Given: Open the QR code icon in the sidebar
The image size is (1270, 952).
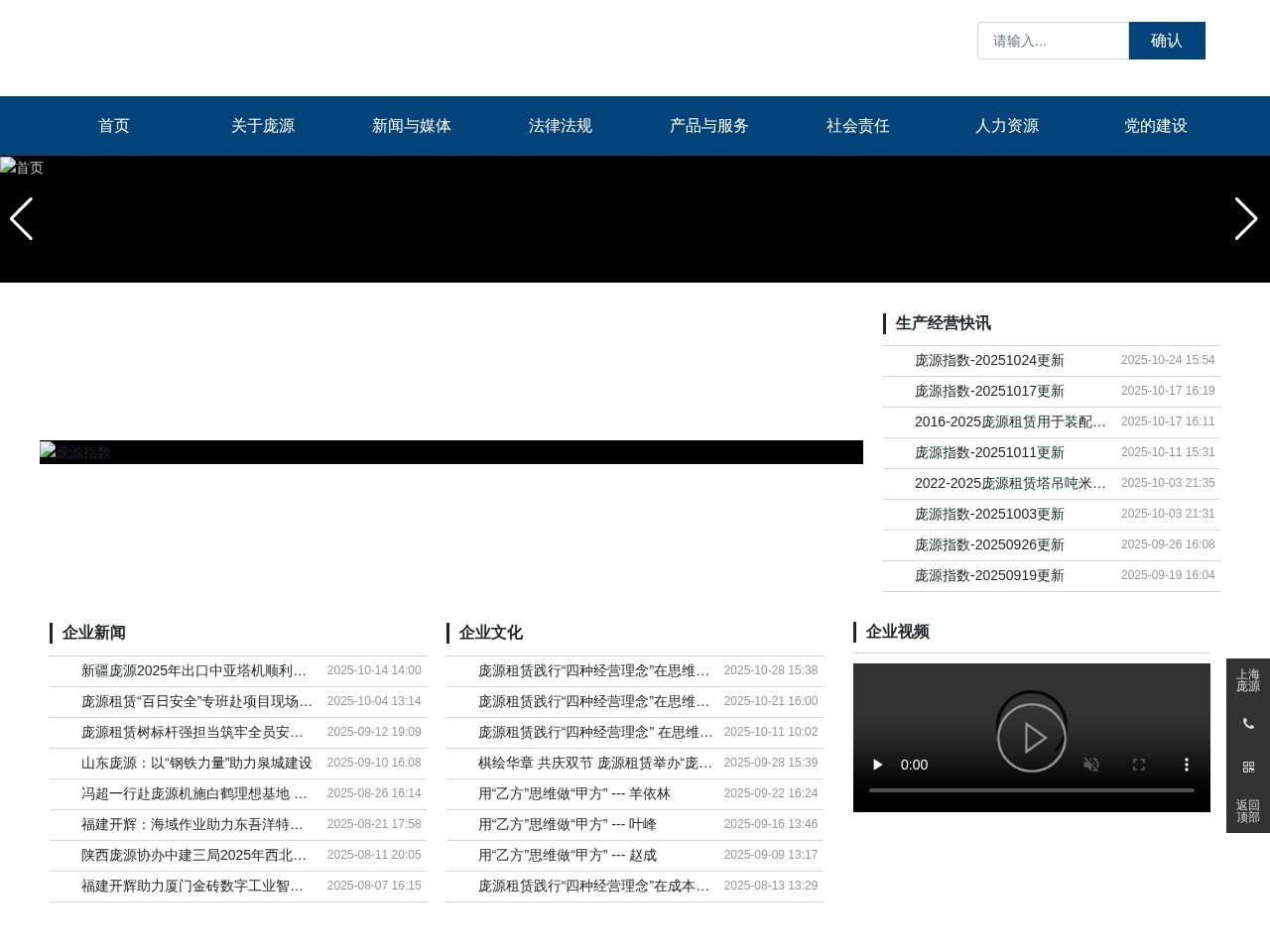Looking at the screenshot, I should [1248, 766].
